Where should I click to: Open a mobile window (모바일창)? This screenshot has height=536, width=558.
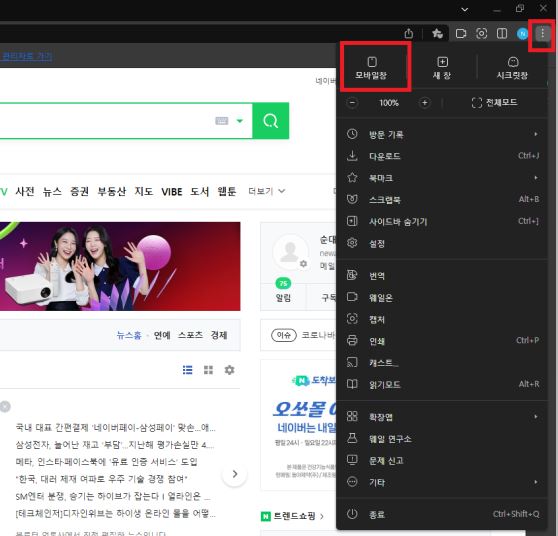click(x=371, y=68)
